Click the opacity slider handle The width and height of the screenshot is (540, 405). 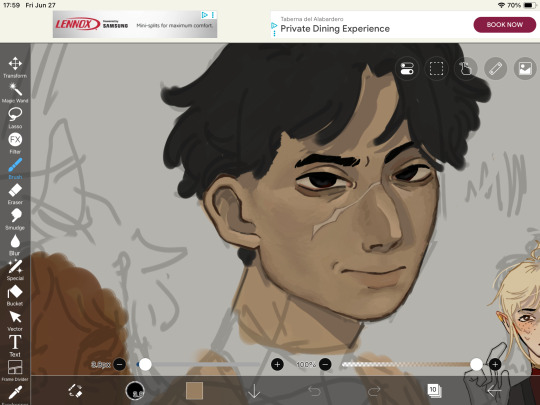[x=476, y=364]
